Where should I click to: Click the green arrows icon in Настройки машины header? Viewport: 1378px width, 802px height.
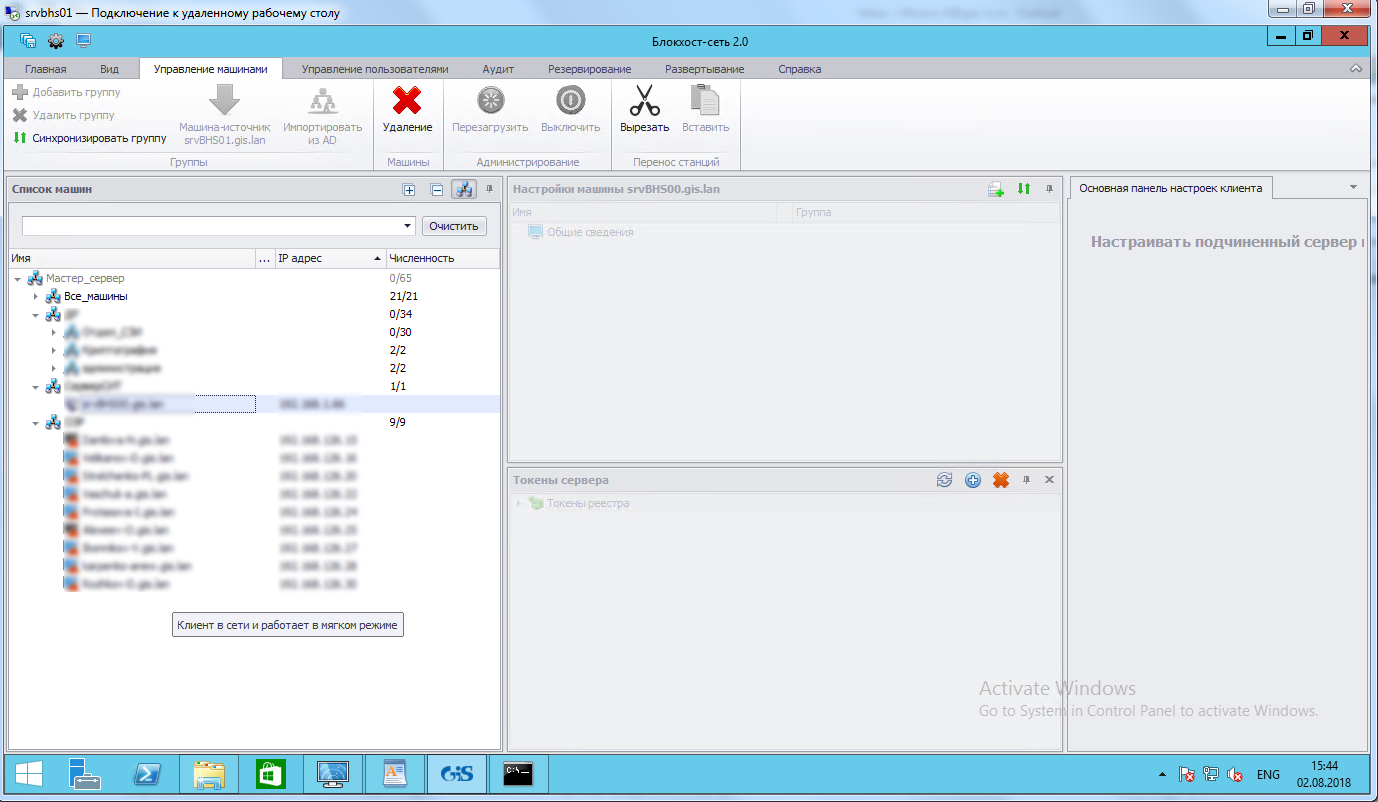point(1024,189)
